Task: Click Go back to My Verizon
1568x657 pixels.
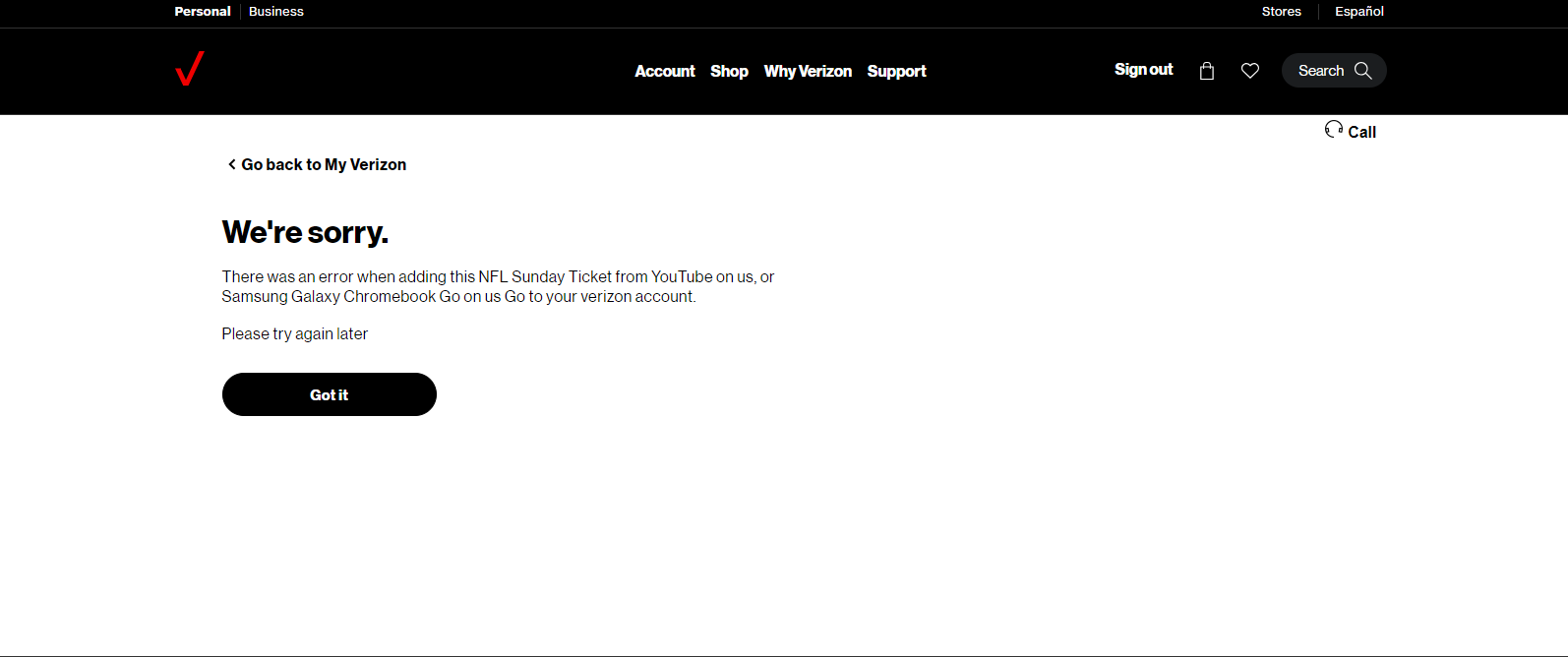Action: (324, 164)
